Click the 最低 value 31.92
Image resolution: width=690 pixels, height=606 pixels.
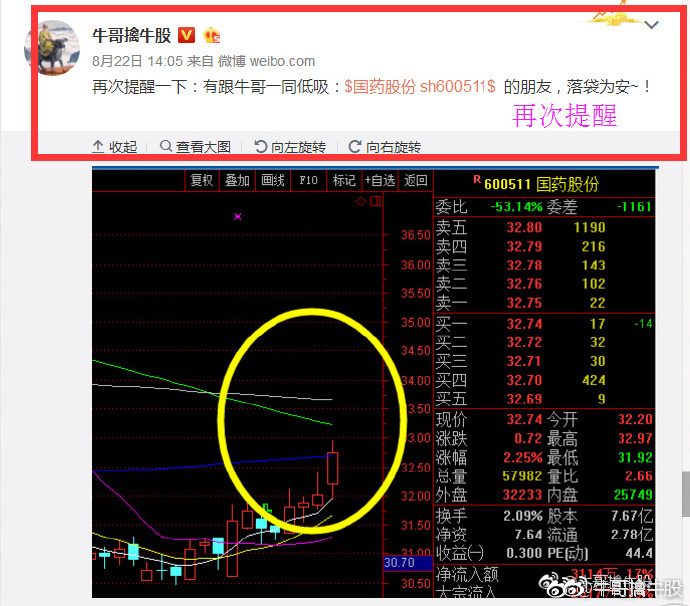click(635, 458)
